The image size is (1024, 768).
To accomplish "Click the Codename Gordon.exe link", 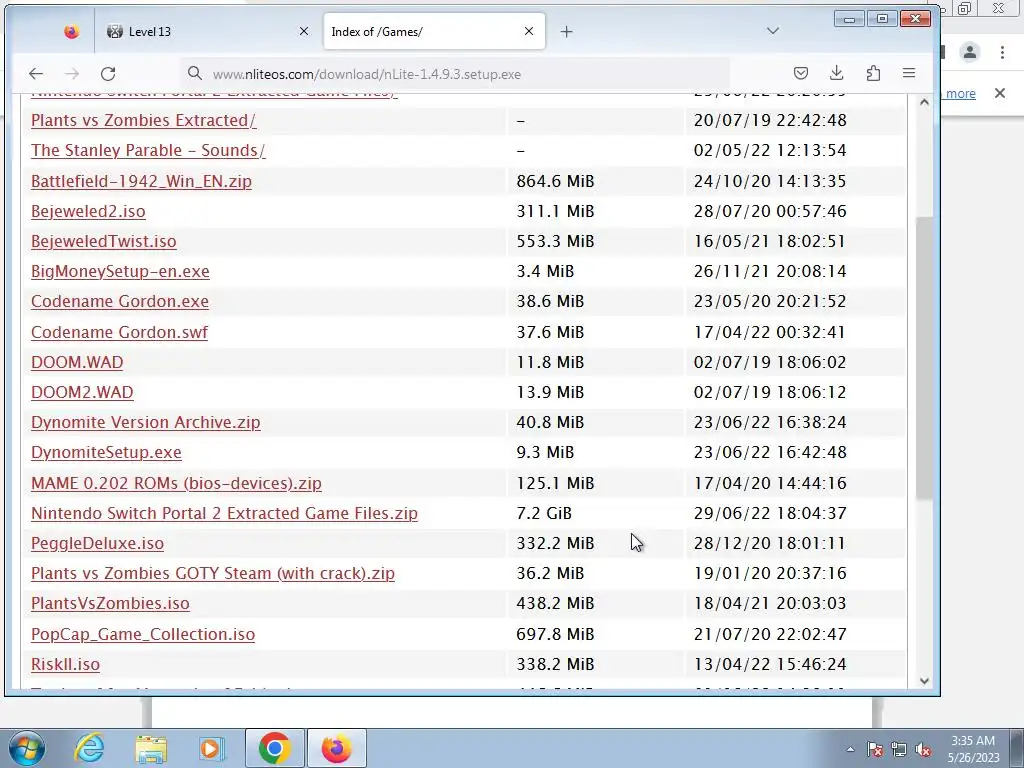I will tap(120, 301).
